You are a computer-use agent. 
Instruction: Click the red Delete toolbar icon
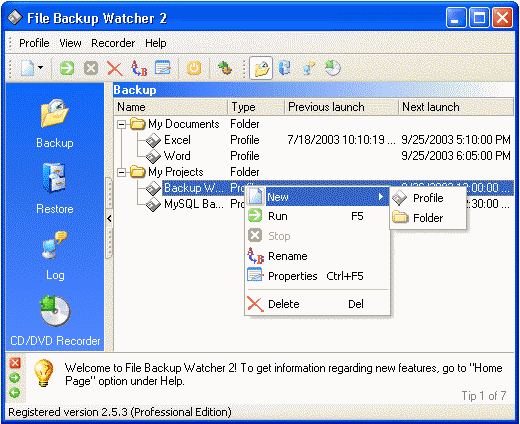coord(115,69)
